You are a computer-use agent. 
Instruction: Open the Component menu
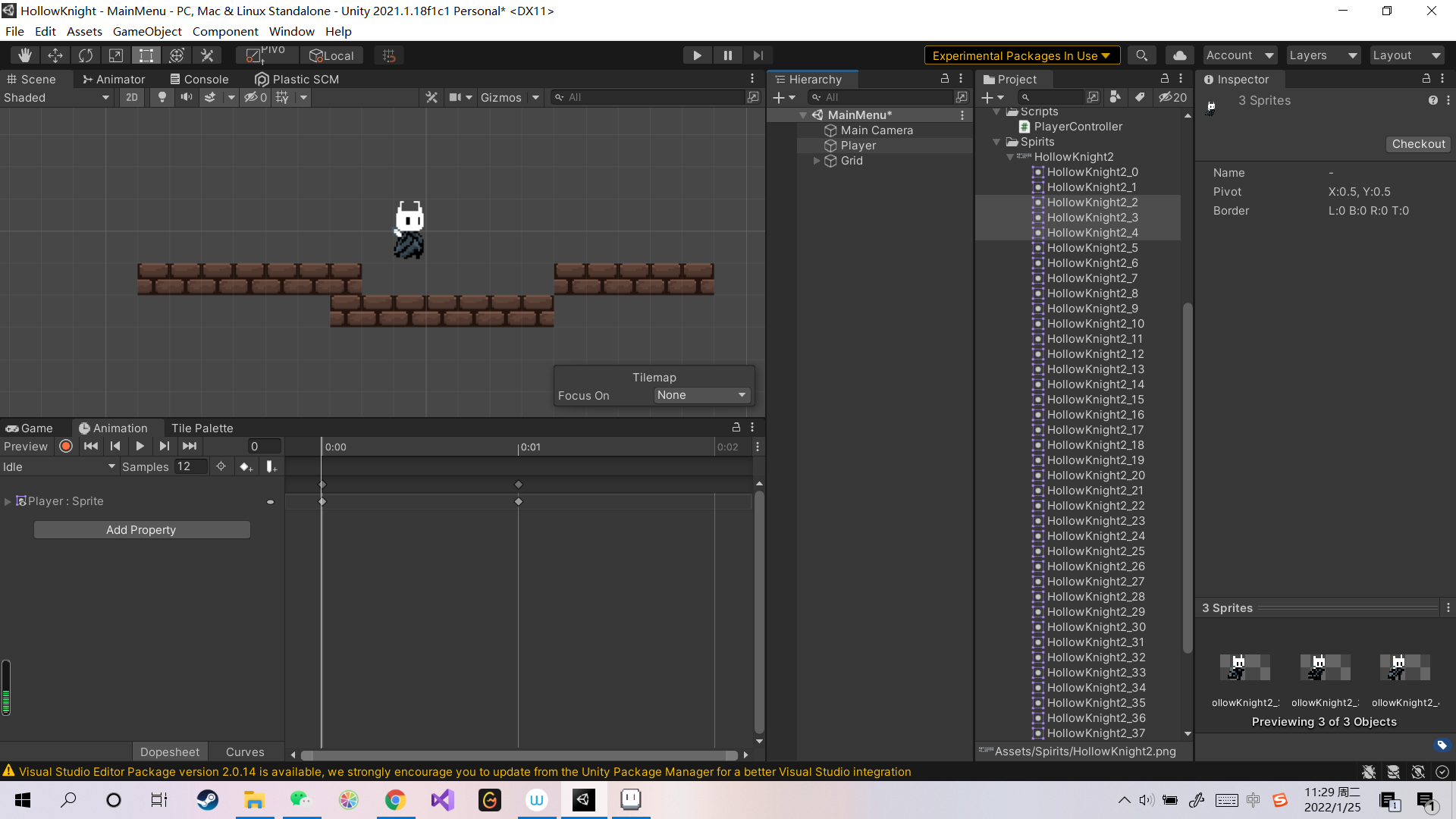(225, 31)
